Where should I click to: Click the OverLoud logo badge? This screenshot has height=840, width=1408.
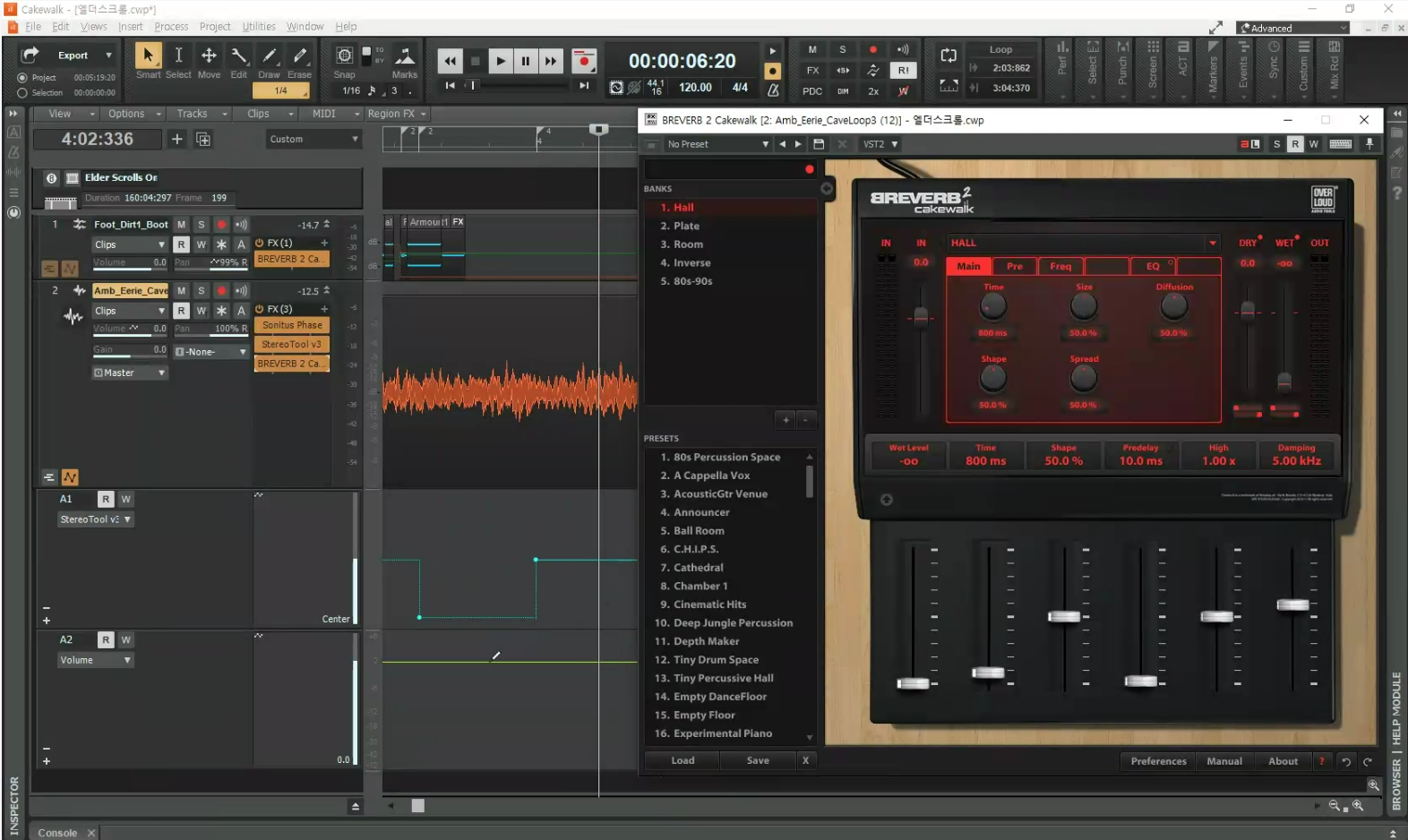point(1323,199)
